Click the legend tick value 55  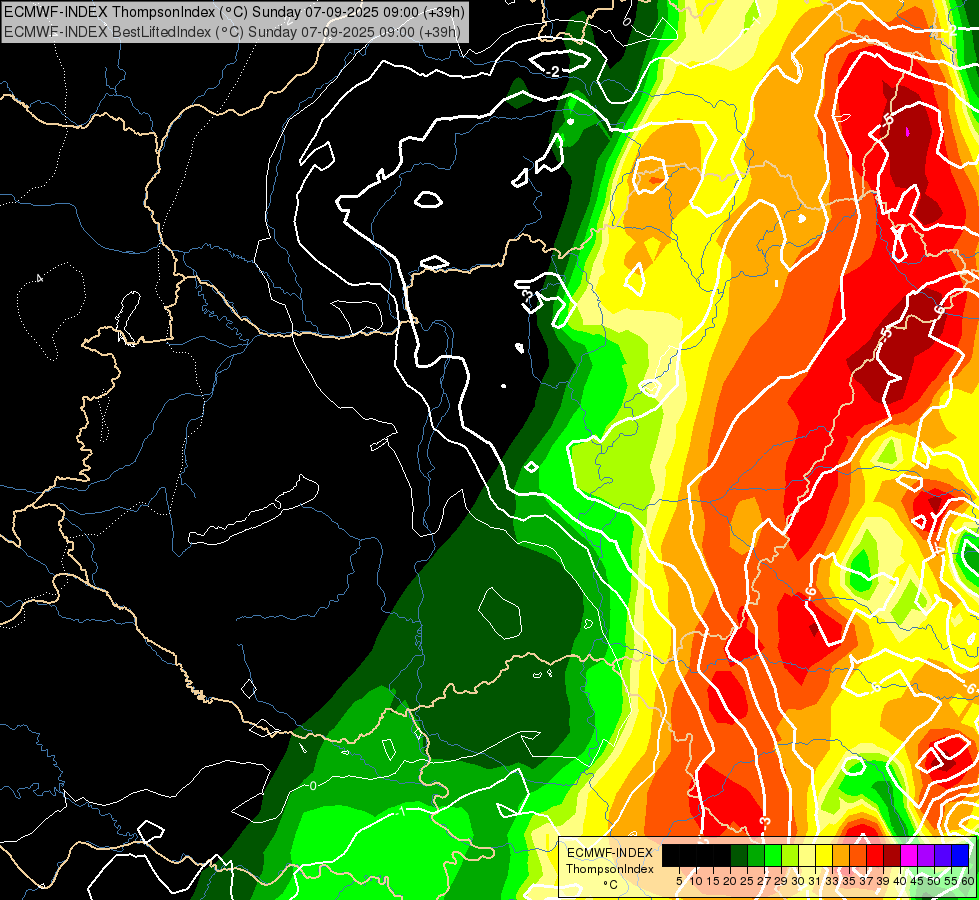pyautogui.click(x=952, y=881)
